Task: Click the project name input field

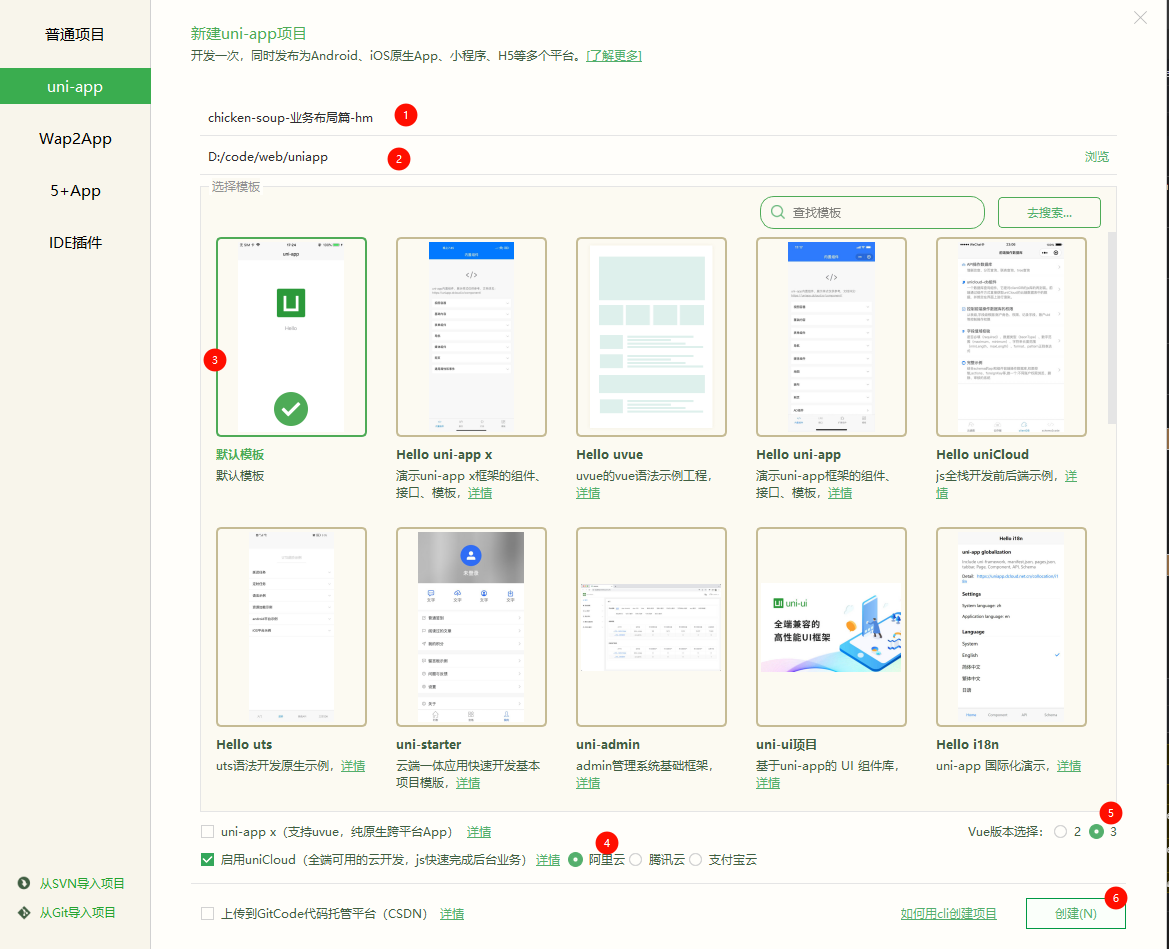Action: pos(658,117)
